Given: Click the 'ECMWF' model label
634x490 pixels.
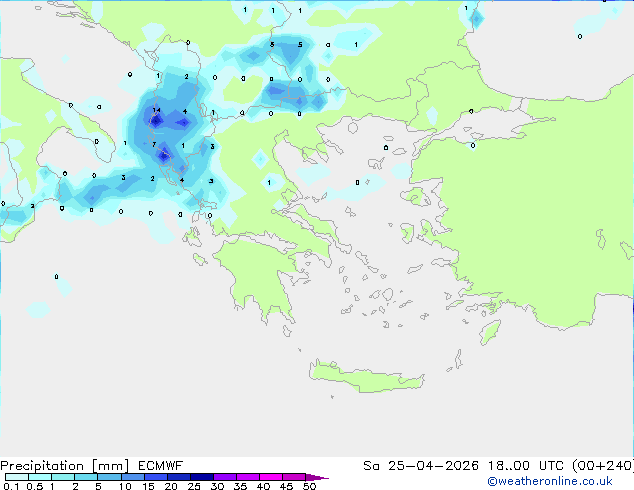Looking at the screenshot, I should pyautogui.click(x=161, y=466).
